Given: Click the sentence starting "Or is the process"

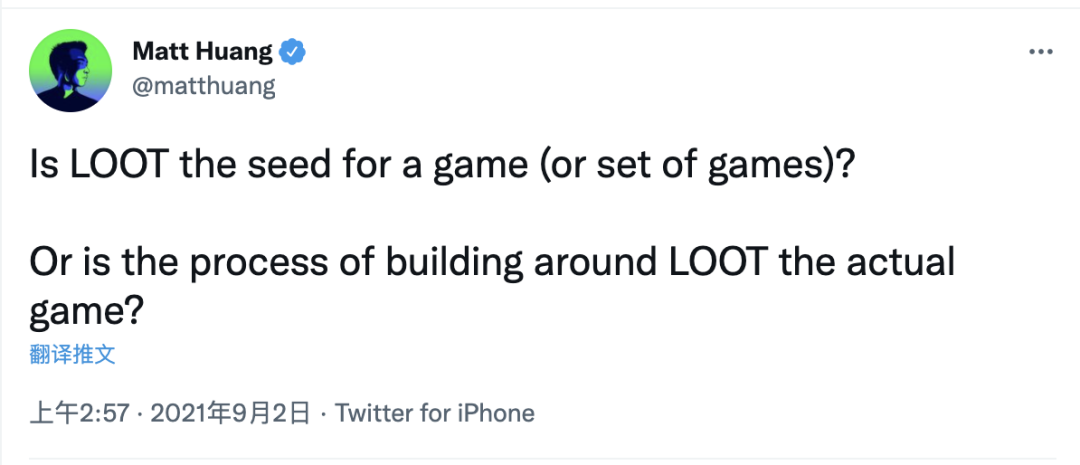Looking at the screenshot, I should point(490,263).
